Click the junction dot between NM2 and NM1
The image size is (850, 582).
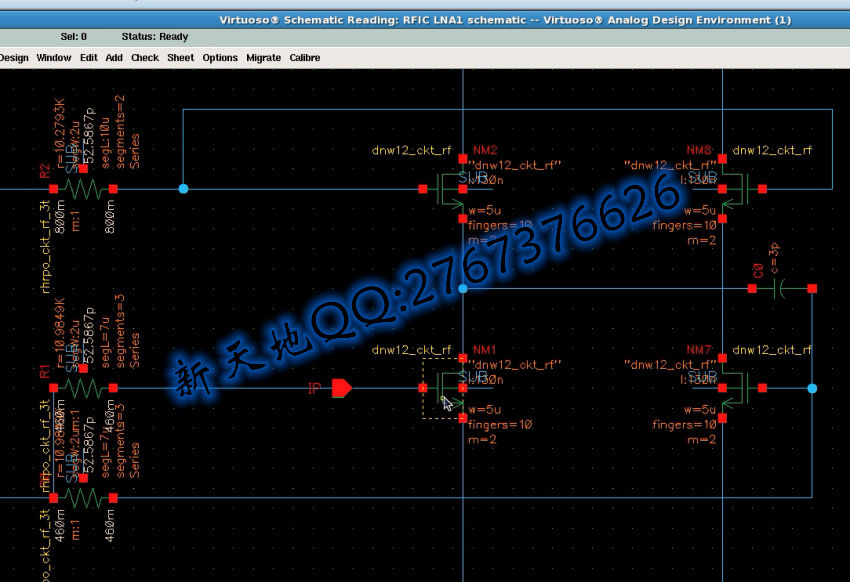pyautogui.click(x=462, y=288)
